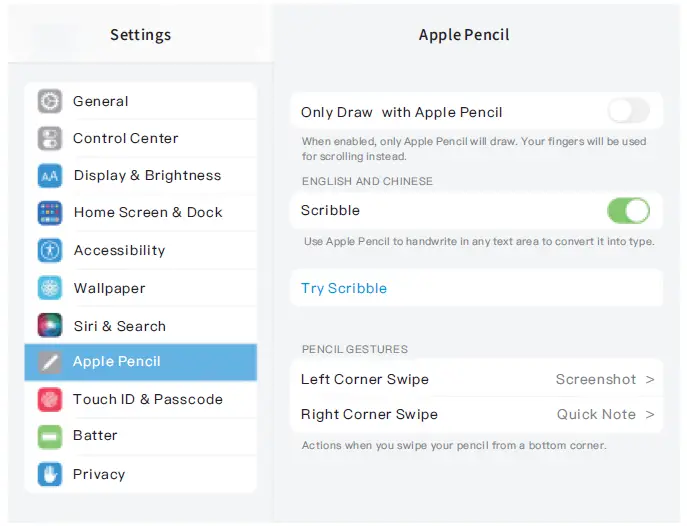Click the Accessibility icon
This screenshot has width=687, height=526.
(x=50, y=250)
